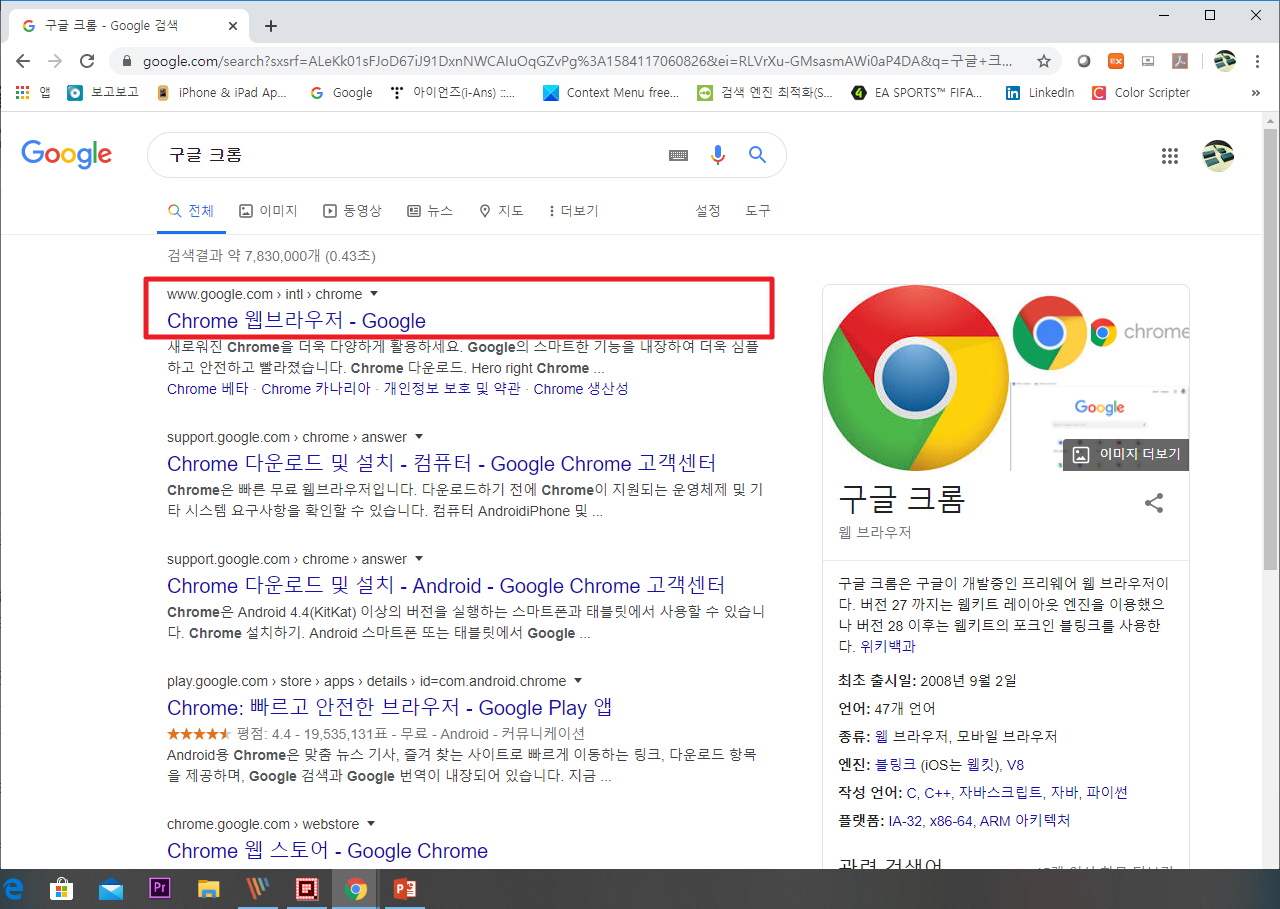Reload the current page
This screenshot has height=909, width=1280.
click(x=87, y=61)
